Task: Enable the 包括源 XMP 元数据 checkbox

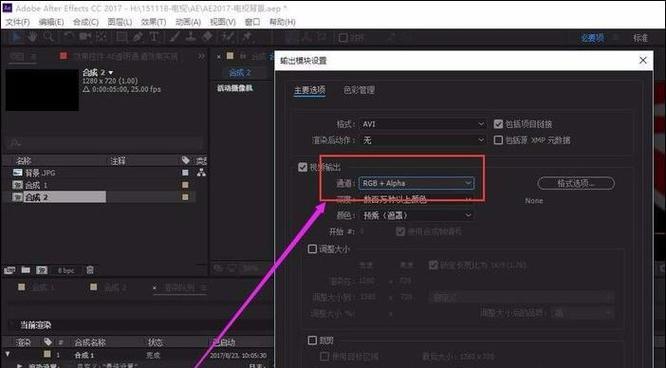Action: [x=498, y=140]
